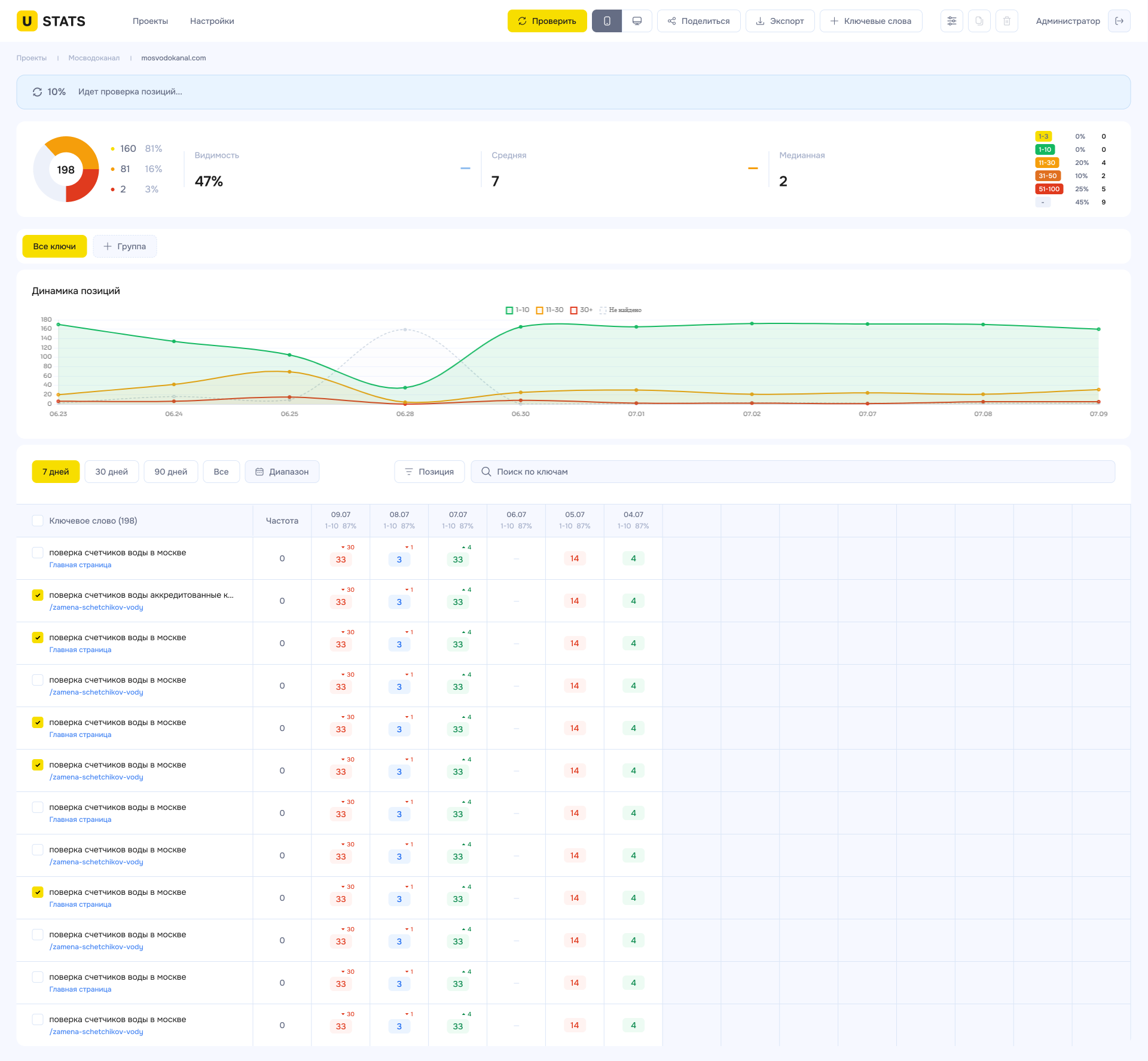Click the green 1-10 range badge
Viewport: 1148px width, 1061px height.
tap(1045, 149)
